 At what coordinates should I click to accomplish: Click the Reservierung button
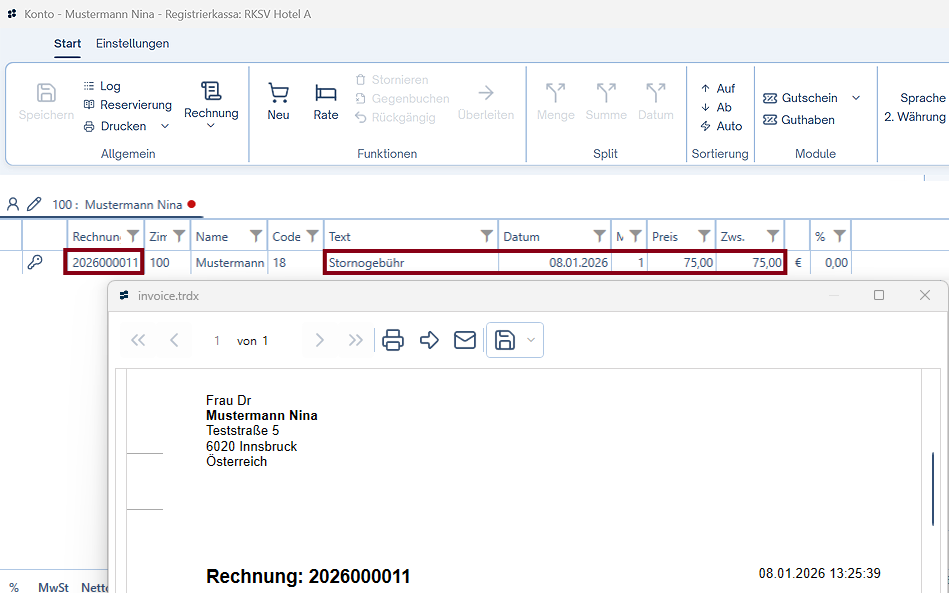pyautogui.click(x=127, y=105)
